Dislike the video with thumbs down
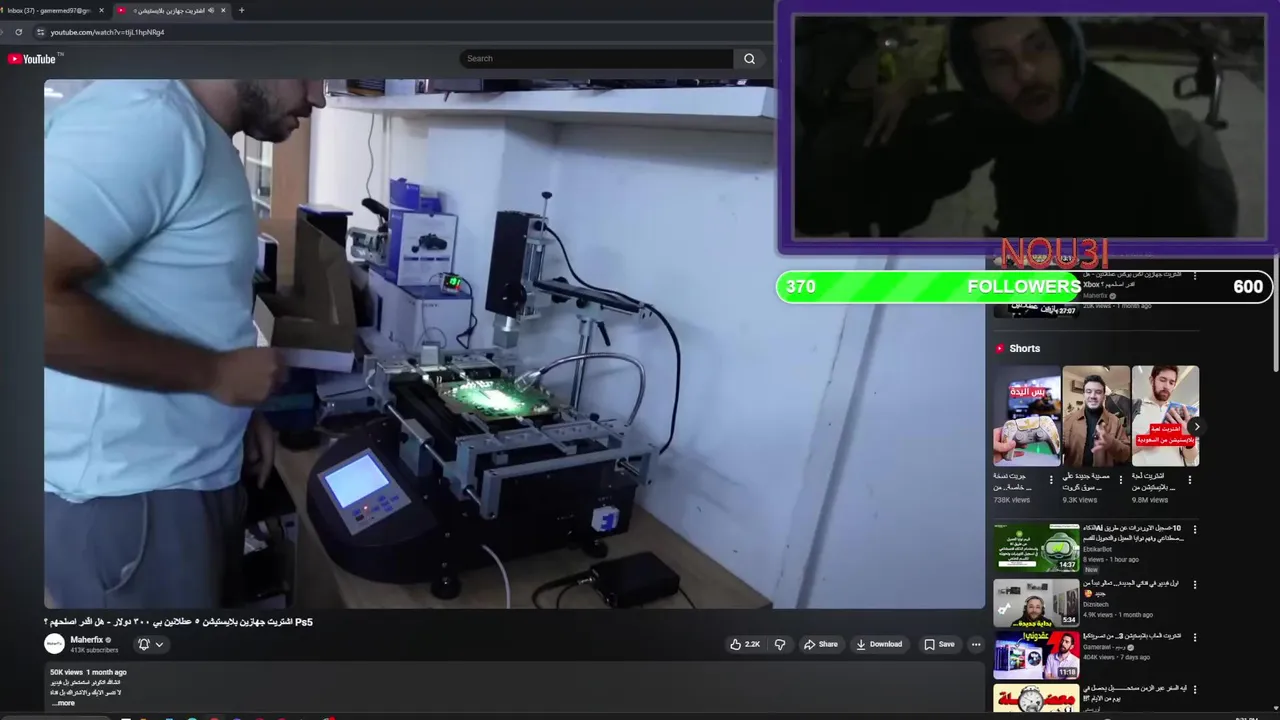This screenshot has height=720, width=1280. [x=780, y=644]
